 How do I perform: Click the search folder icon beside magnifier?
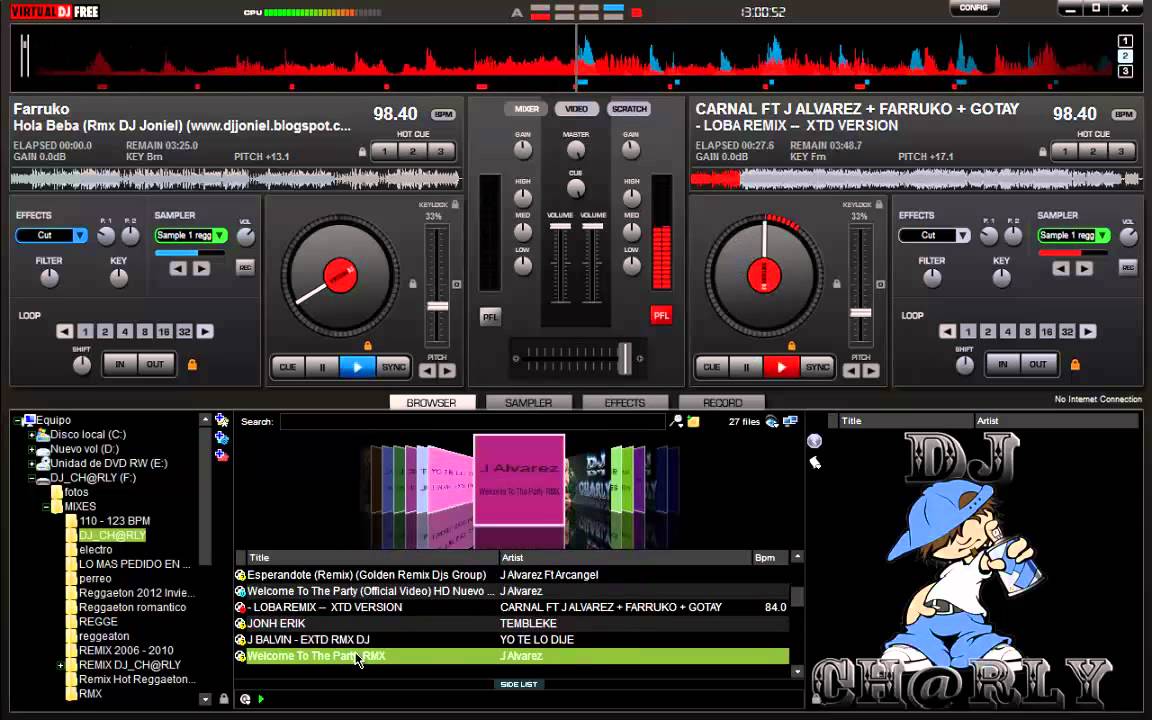[693, 422]
